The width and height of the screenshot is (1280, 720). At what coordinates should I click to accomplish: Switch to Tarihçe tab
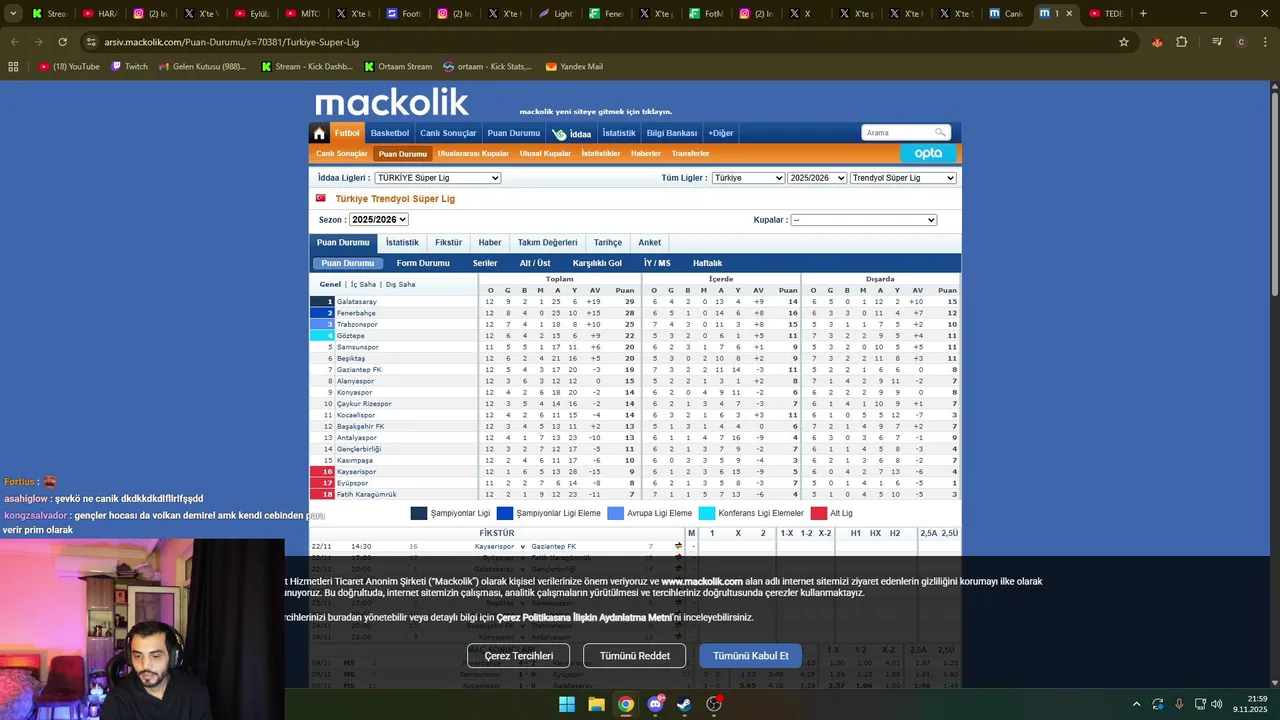point(608,242)
